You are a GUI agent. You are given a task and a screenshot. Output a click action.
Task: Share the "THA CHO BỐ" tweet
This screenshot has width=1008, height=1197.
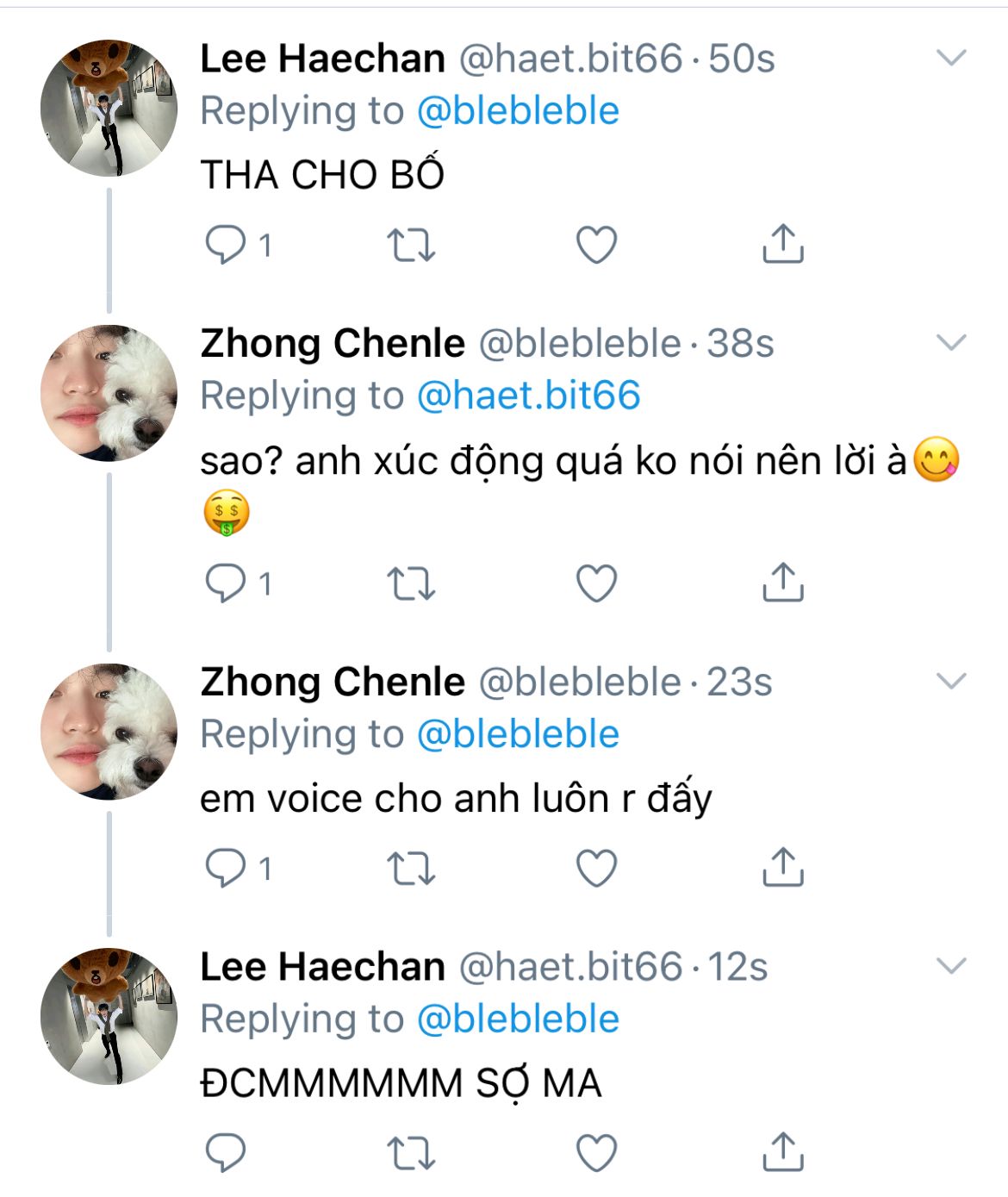782,244
